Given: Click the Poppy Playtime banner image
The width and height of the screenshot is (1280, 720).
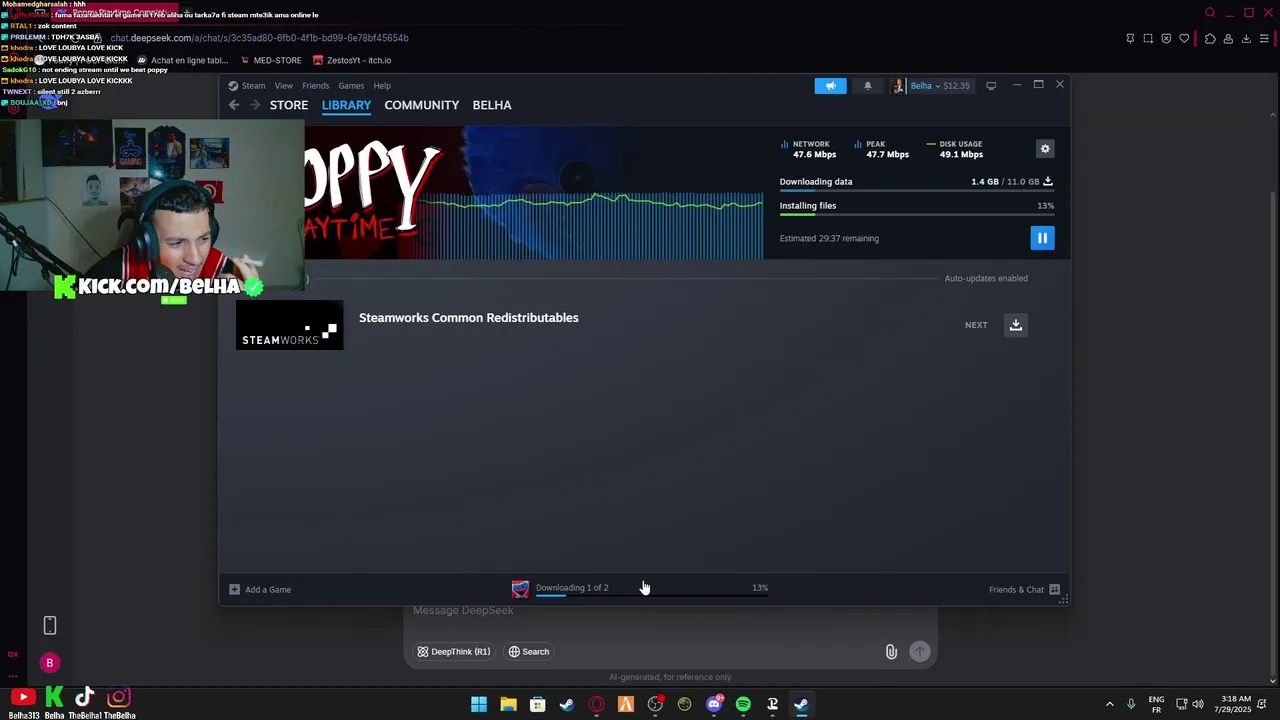Looking at the screenshot, I should click(533, 193).
